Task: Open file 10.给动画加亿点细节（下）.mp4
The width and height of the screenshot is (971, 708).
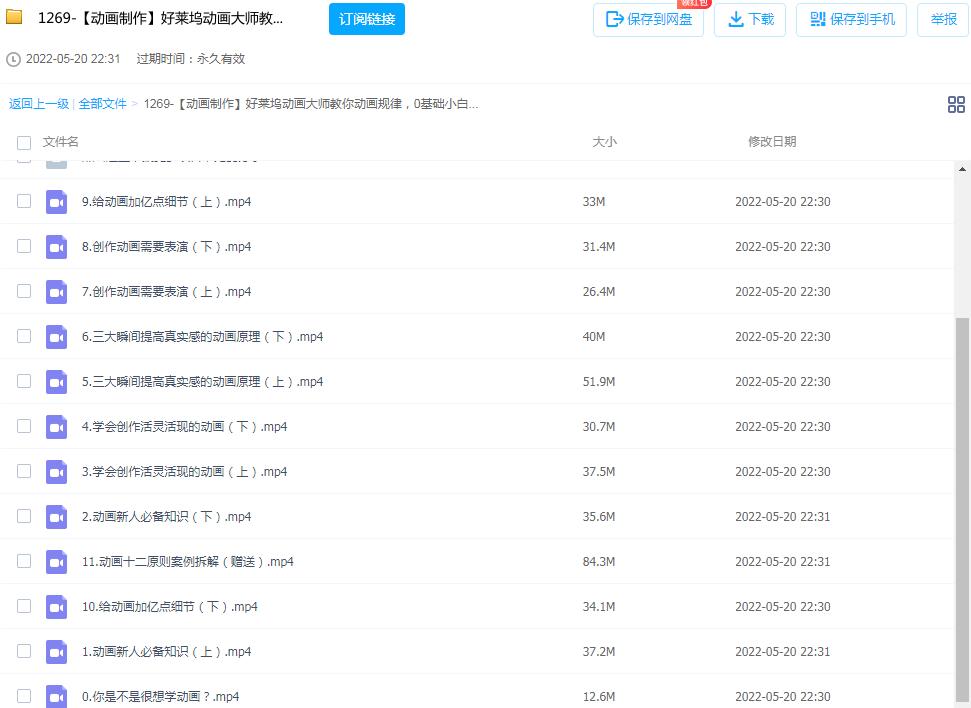Action: [x=170, y=607]
